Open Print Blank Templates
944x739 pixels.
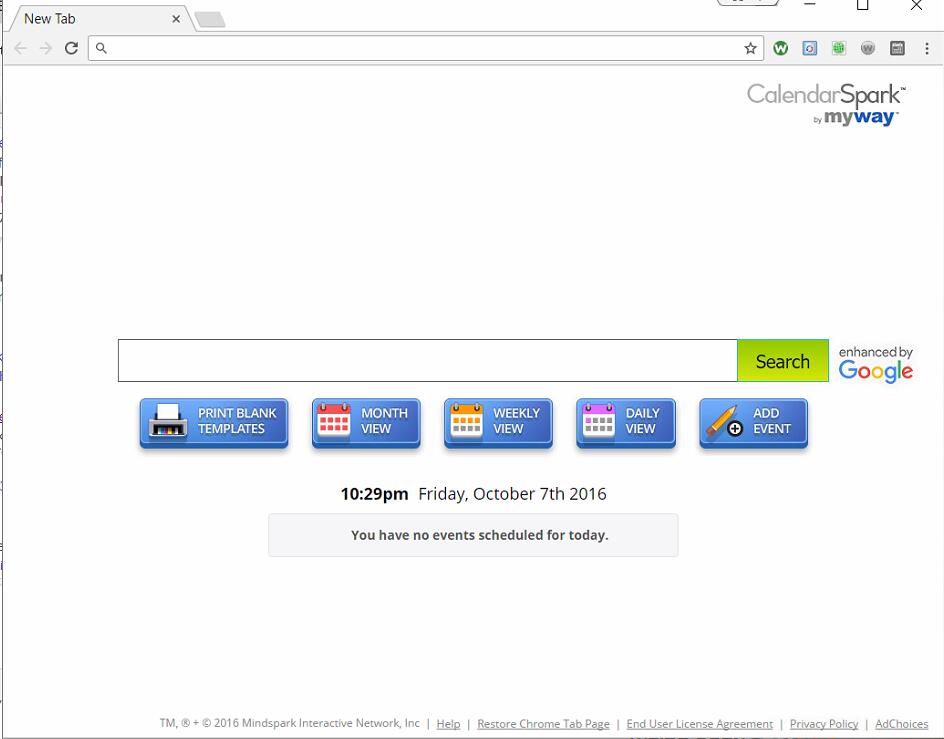pos(214,423)
